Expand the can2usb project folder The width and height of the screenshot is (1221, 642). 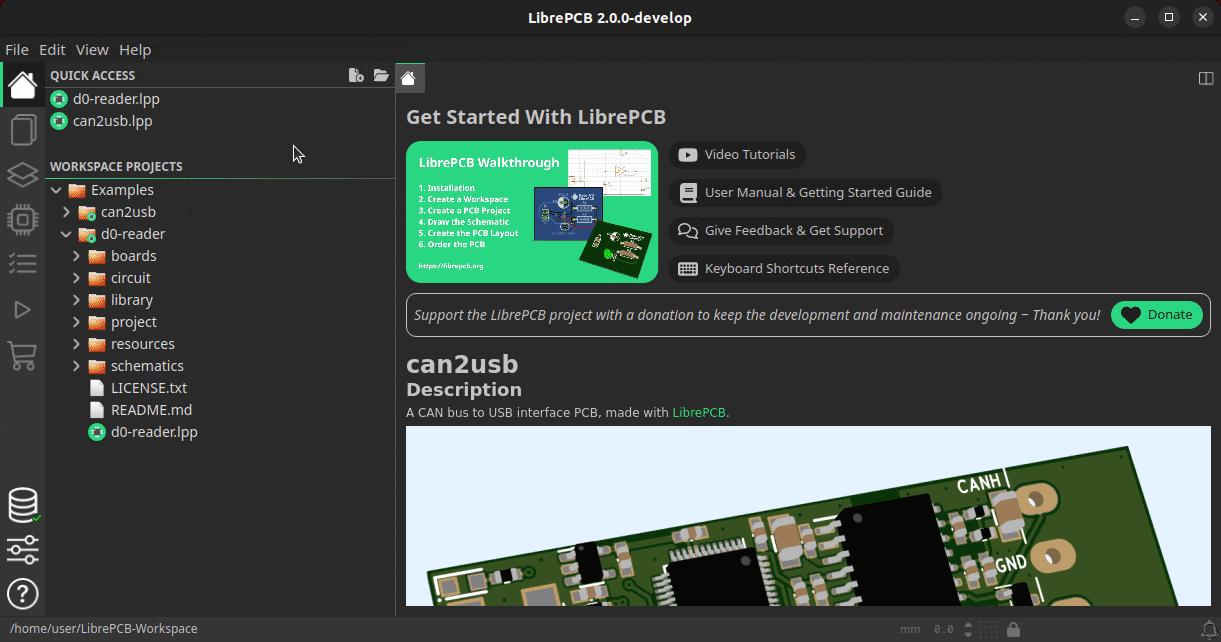point(66,212)
